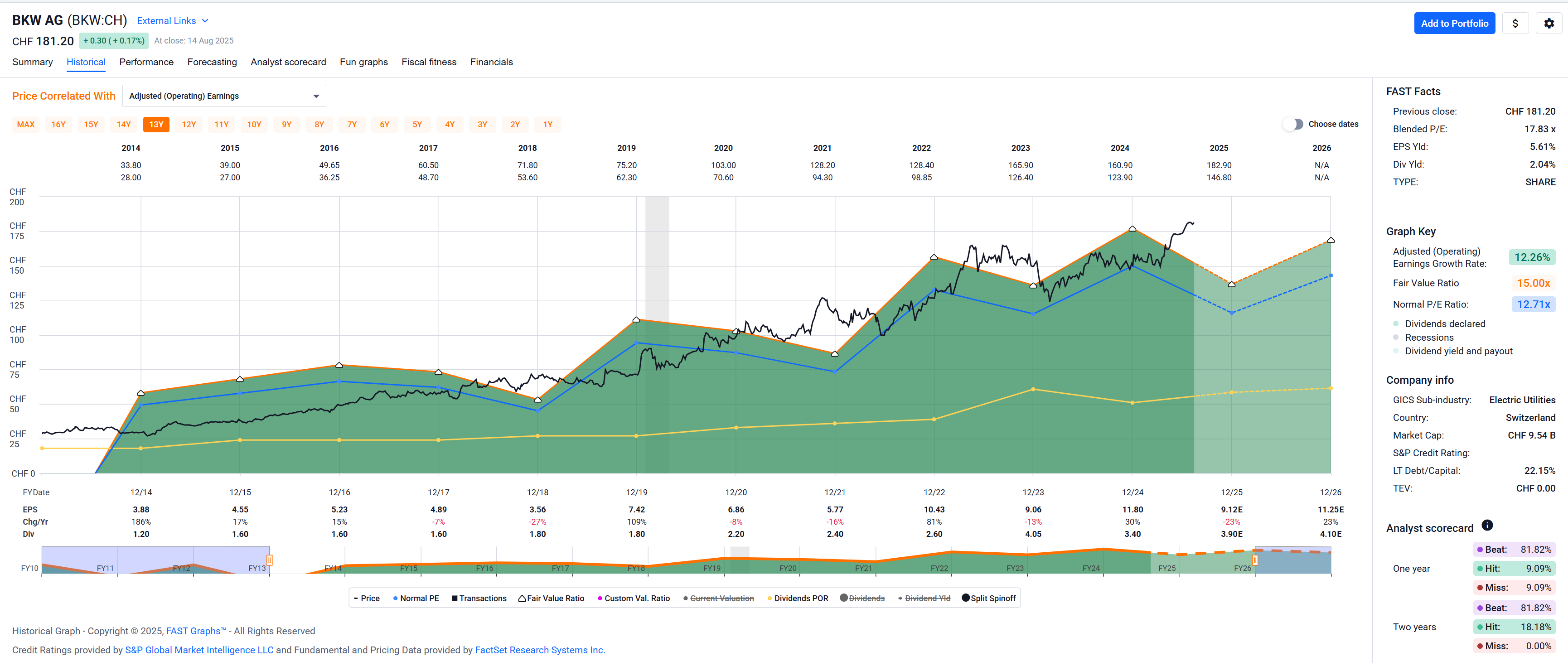Click the Analyst scorecard info icon
This screenshot has width=1568, height=666.
coord(1487,525)
